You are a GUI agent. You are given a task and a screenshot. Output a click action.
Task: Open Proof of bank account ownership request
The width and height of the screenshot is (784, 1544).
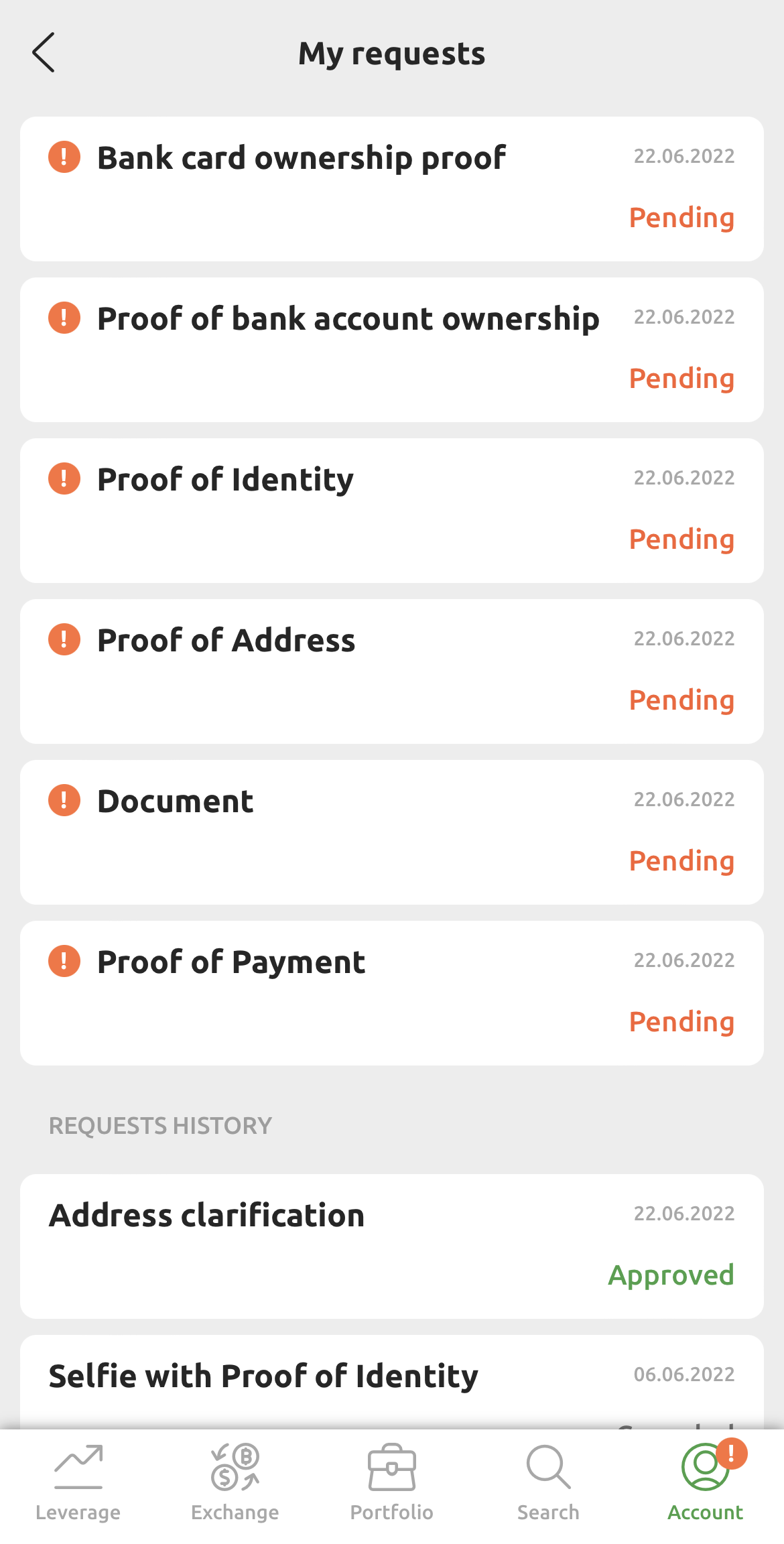pyautogui.click(x=348, y=319)
